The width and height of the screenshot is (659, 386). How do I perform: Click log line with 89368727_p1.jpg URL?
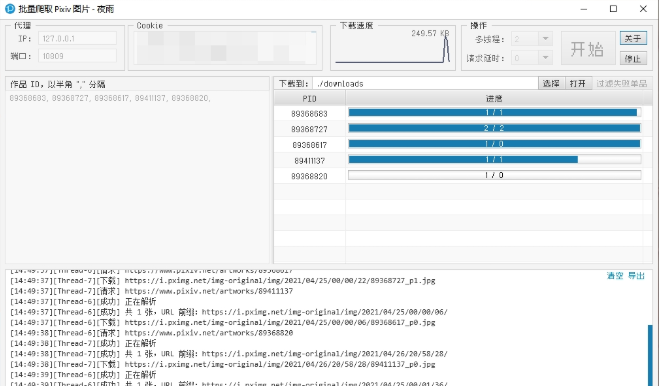[x=223, y=280]
